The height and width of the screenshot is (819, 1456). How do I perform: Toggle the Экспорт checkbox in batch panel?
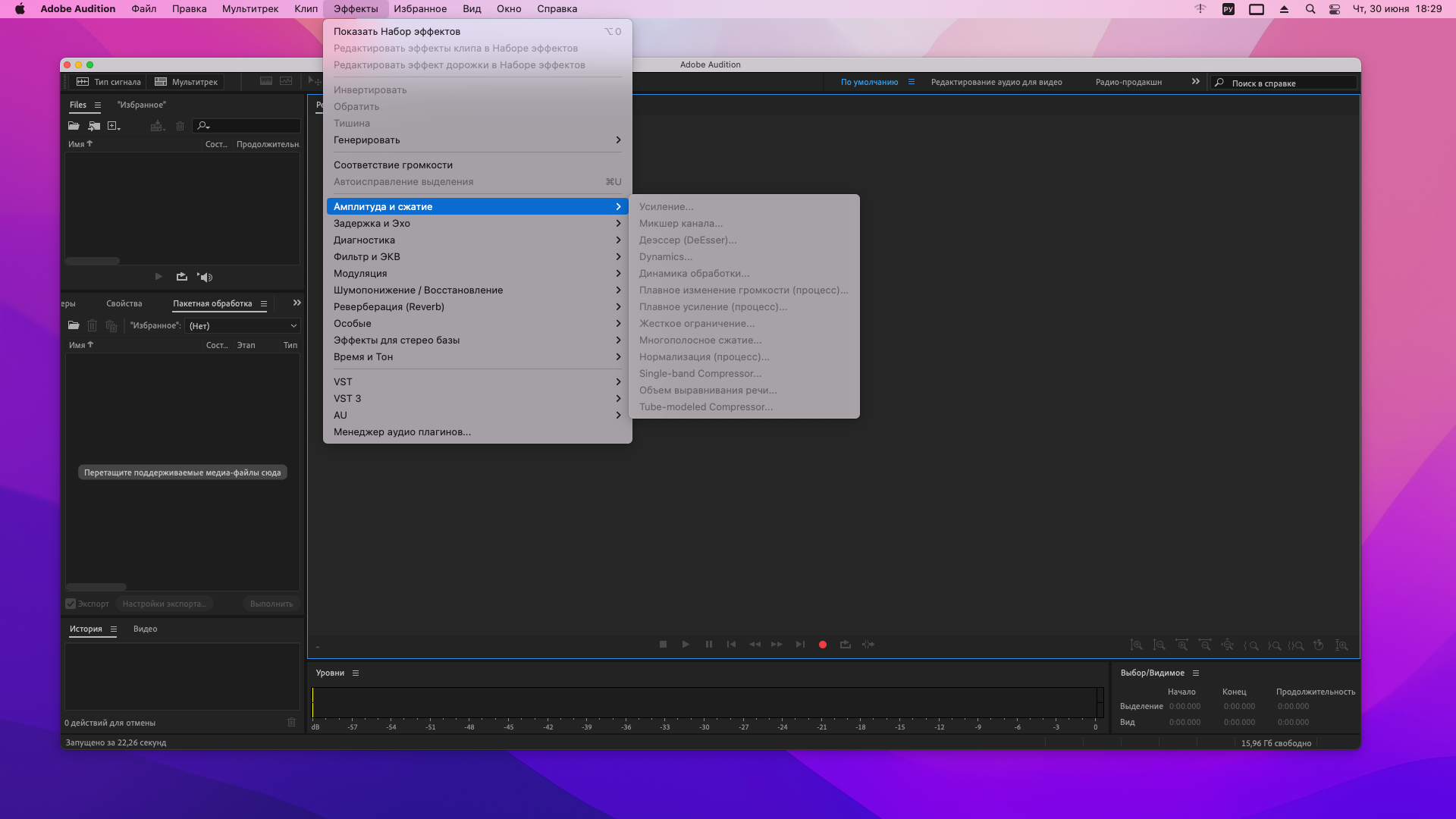coord(71,604)
